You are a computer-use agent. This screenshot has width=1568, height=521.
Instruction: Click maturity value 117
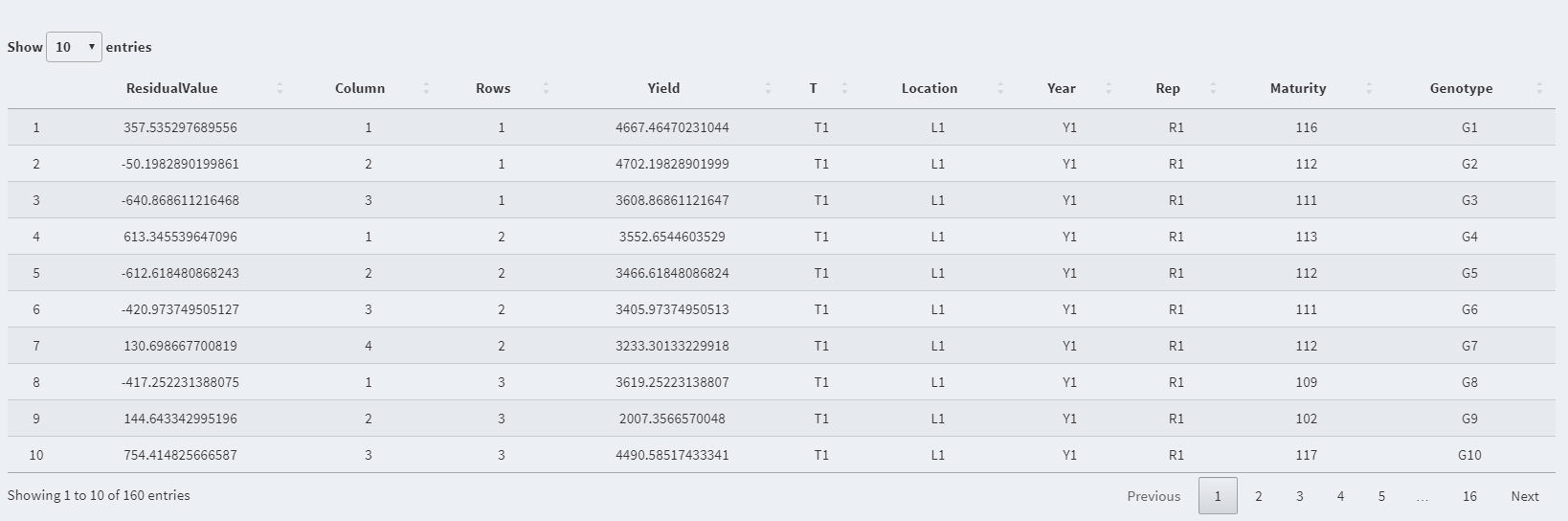pos(1307,455)
